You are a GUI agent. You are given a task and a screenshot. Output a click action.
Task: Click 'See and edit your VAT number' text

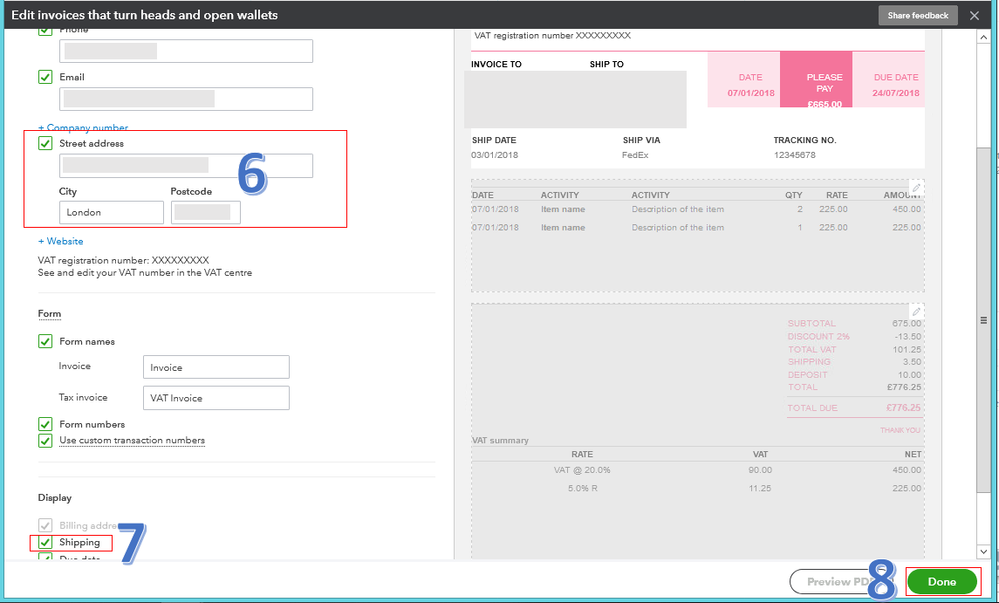tap(145, 273)
